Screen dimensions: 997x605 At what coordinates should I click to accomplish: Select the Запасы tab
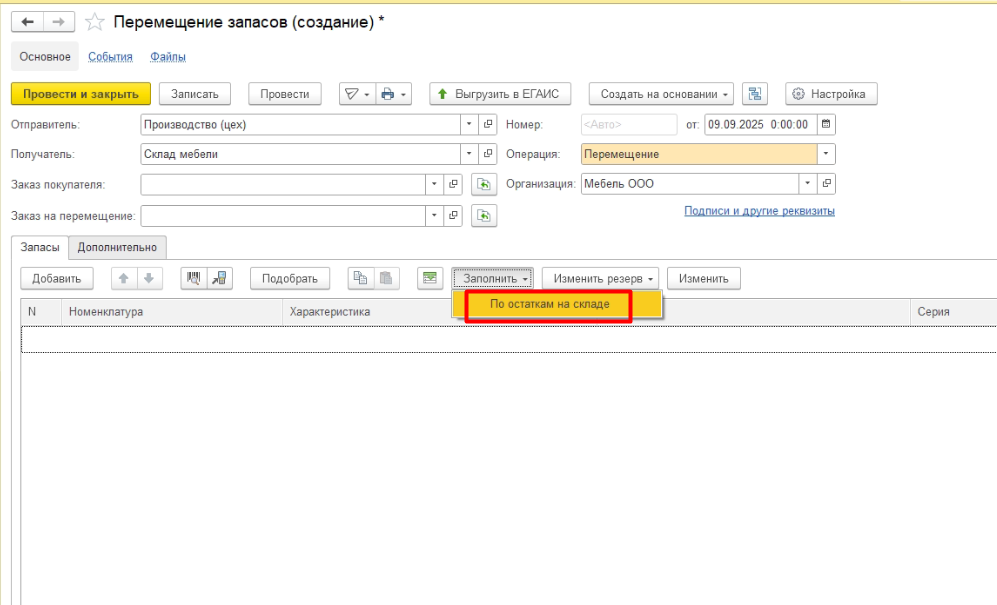pos(39,247)
